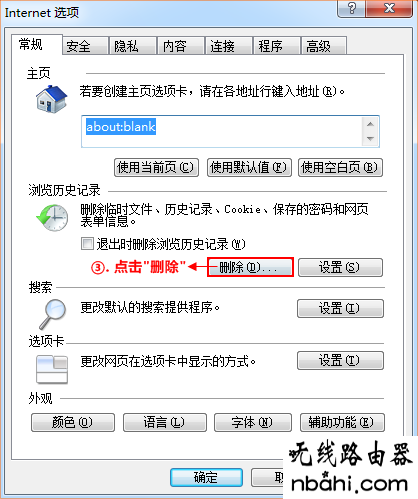
Task: Confirm with the 确定 button
Action: [x=206, y=477]
